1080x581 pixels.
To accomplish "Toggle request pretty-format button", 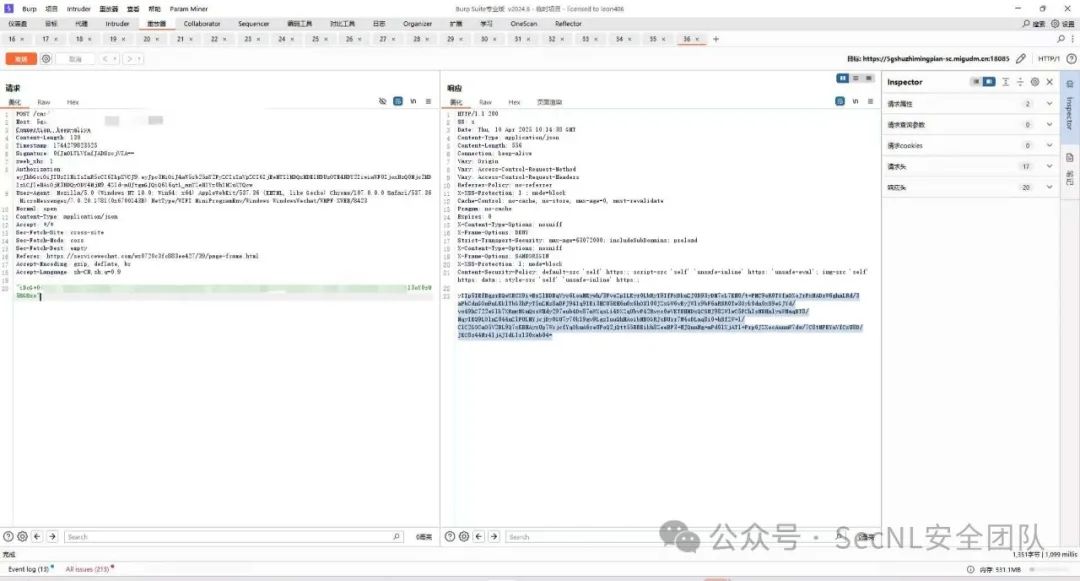I will coord(398,101).
